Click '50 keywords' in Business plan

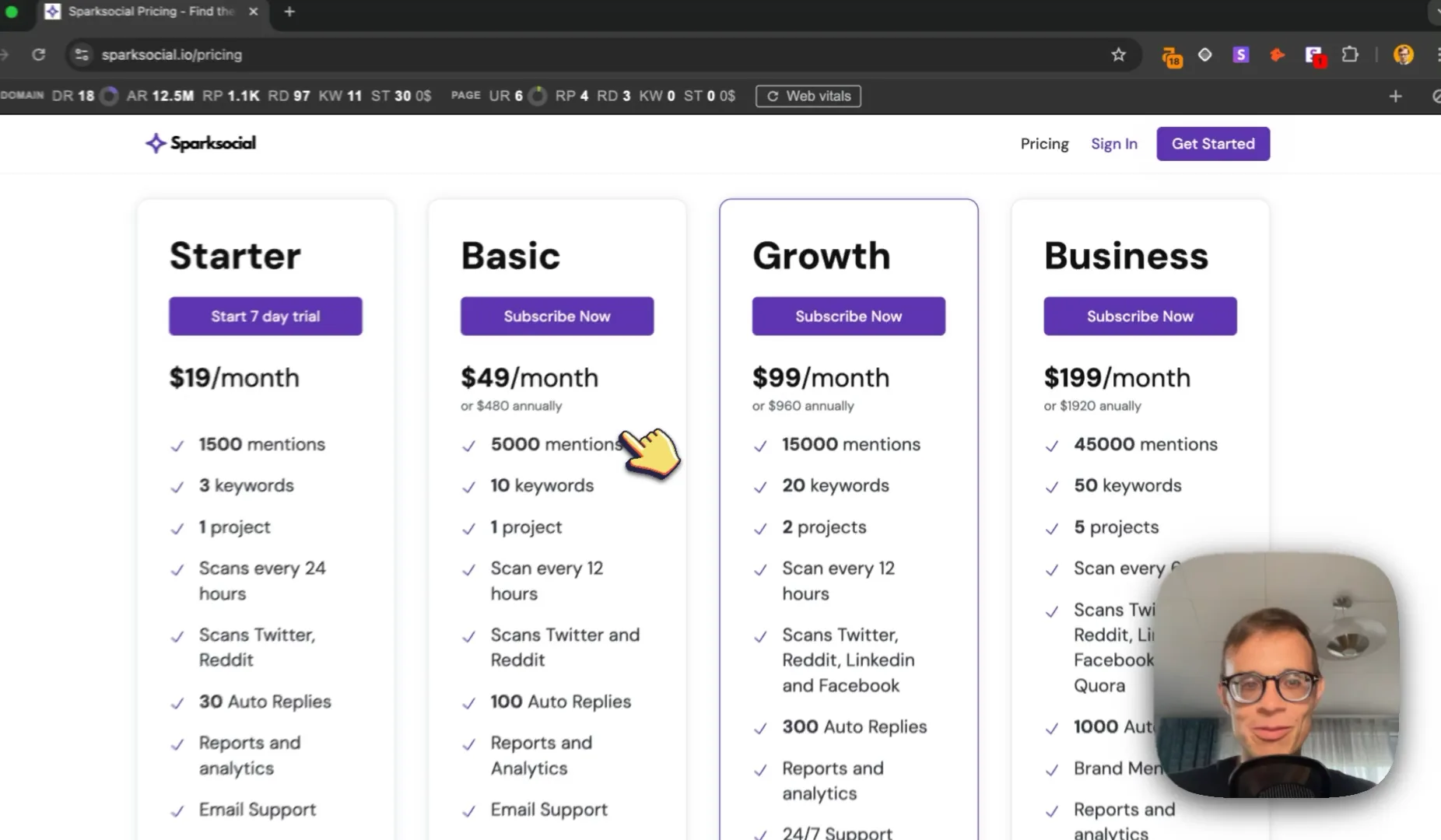[1127, 485]
